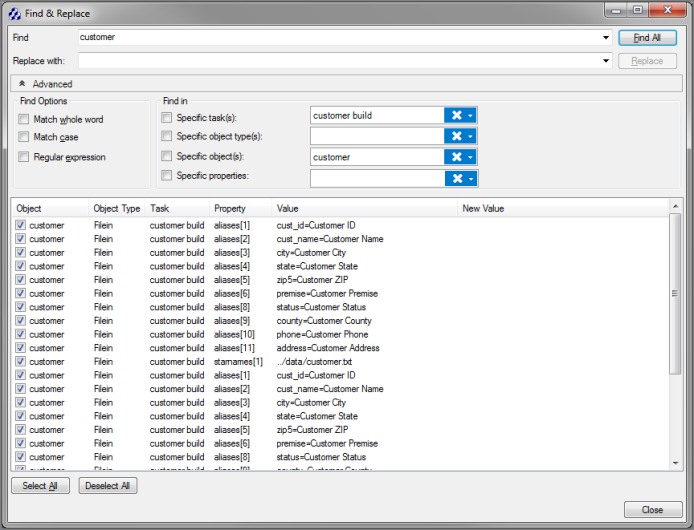Click the results list scrollbar thumb
Image resolution: width=694 pixels, height=530 pixels.
(x=675, y=294)
